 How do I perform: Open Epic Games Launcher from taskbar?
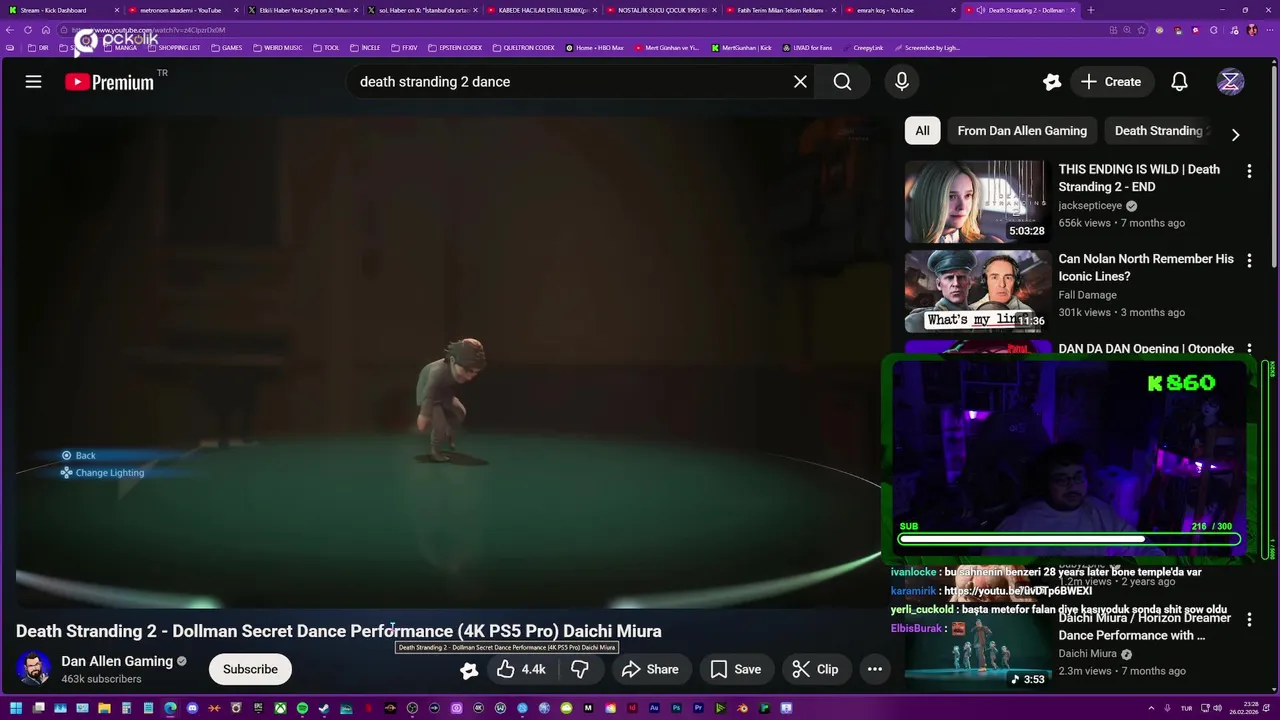pos(258,708)
